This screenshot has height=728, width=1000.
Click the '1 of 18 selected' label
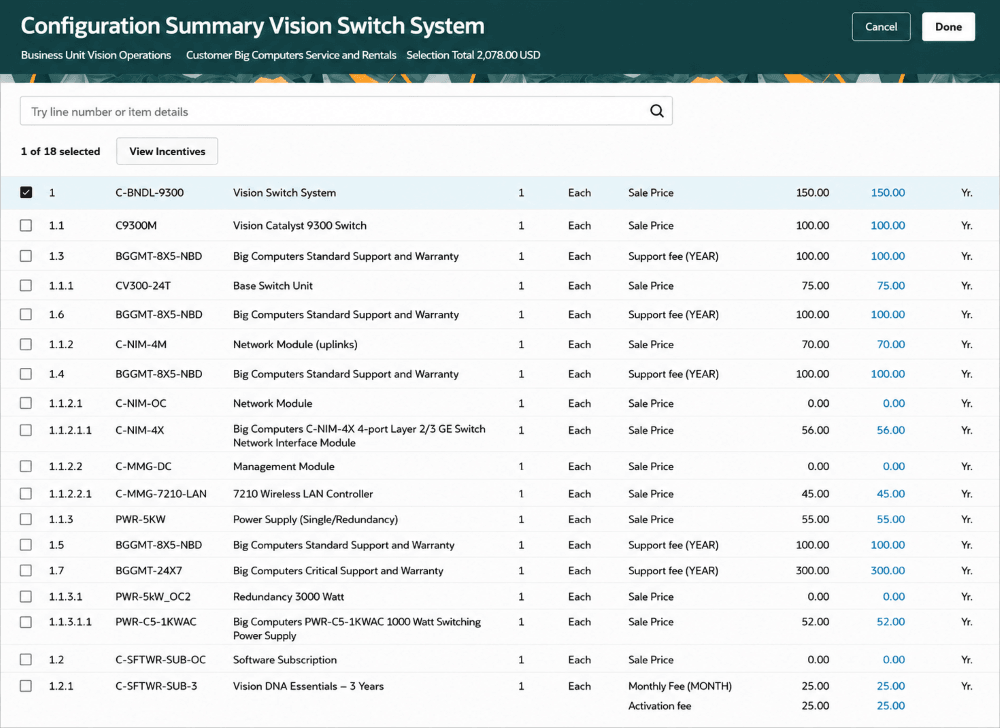tap(61, 151)
